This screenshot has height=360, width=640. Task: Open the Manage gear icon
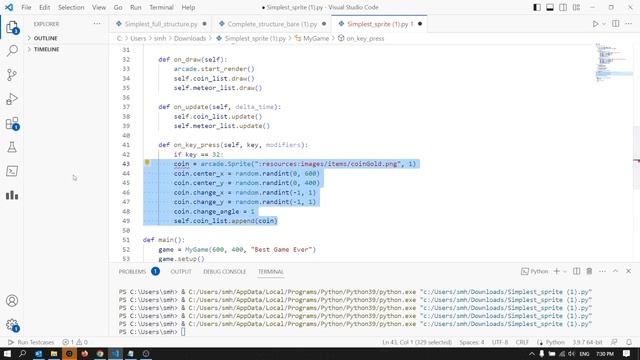coord(12,325)
